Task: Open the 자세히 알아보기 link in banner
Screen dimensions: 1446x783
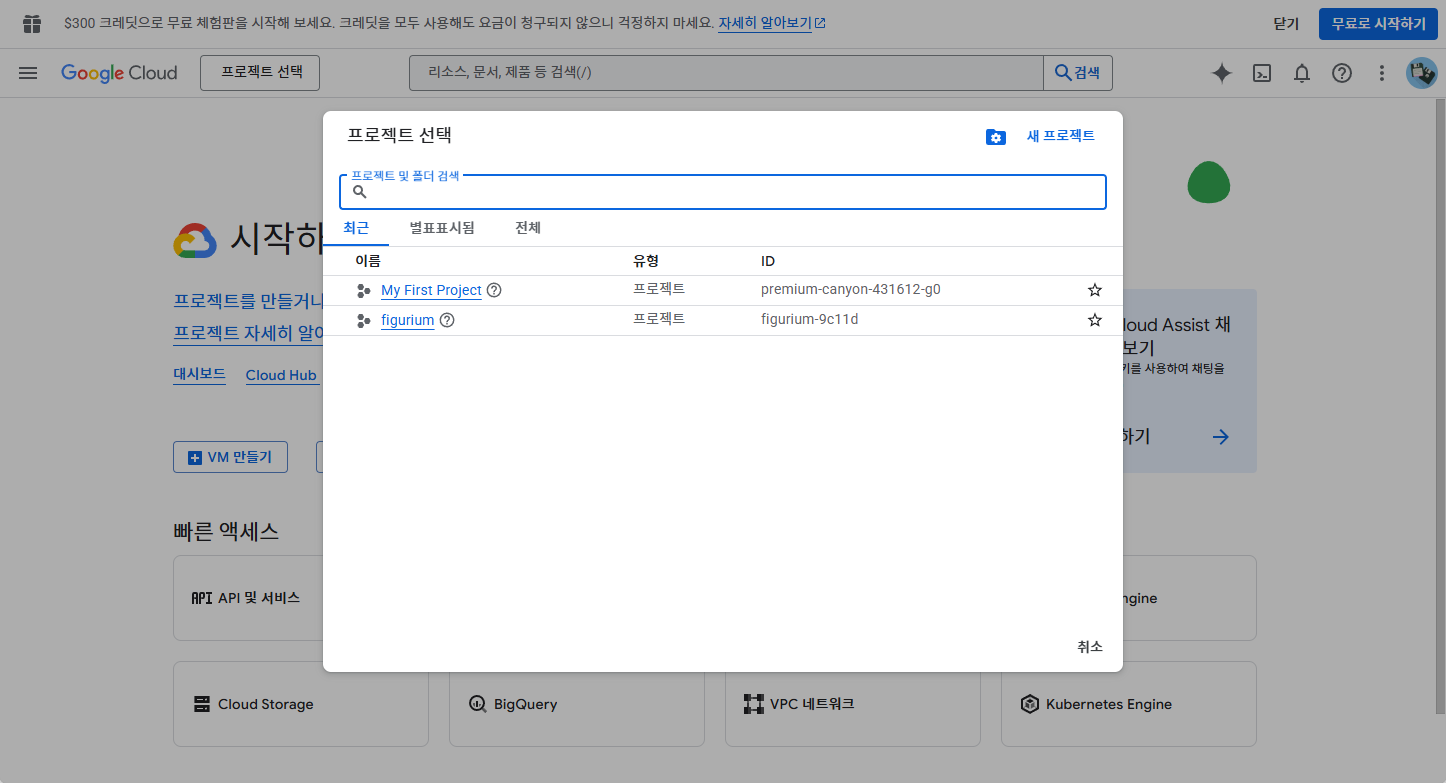Action: pos(772,23)
